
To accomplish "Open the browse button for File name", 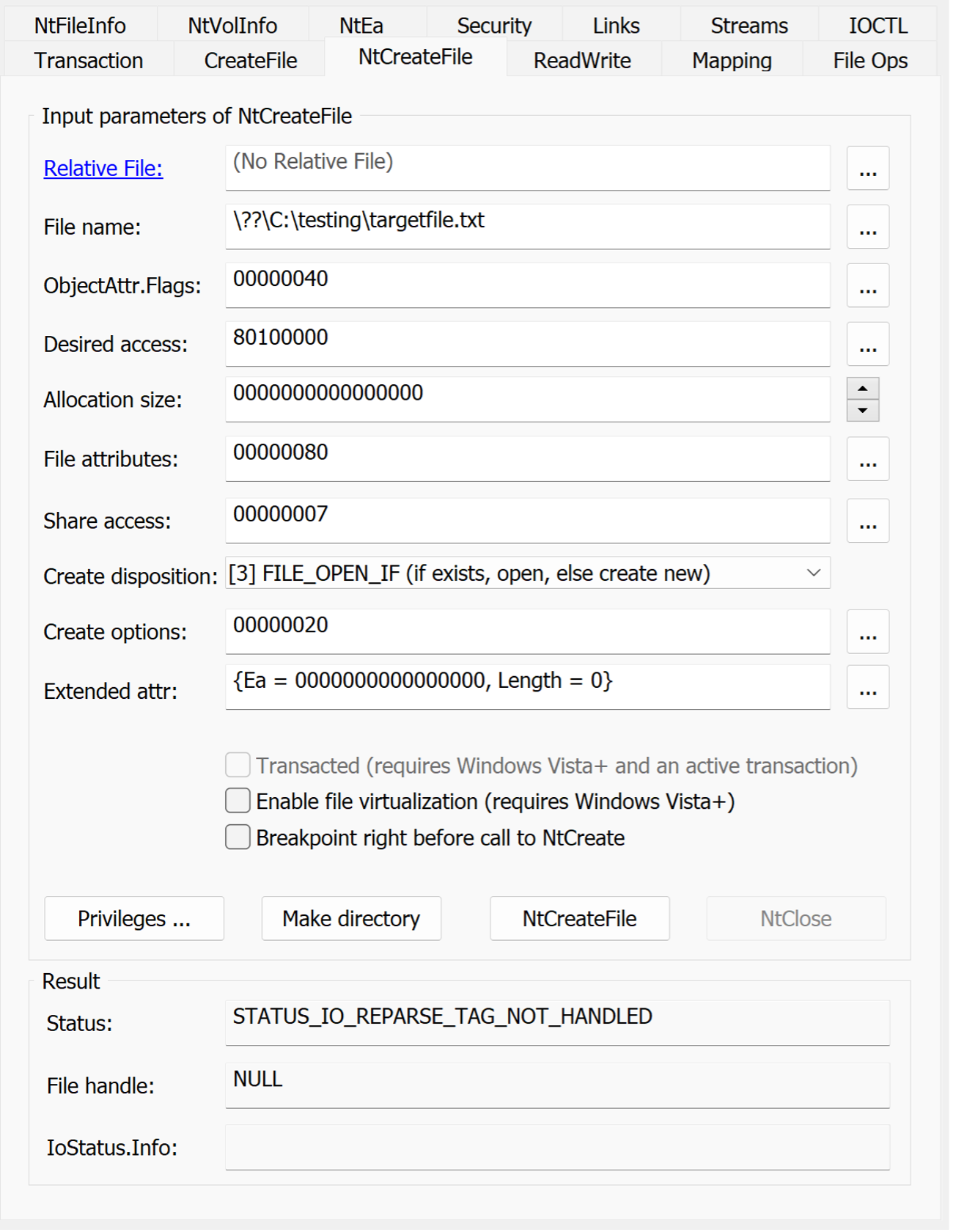I will pos(867,227).
